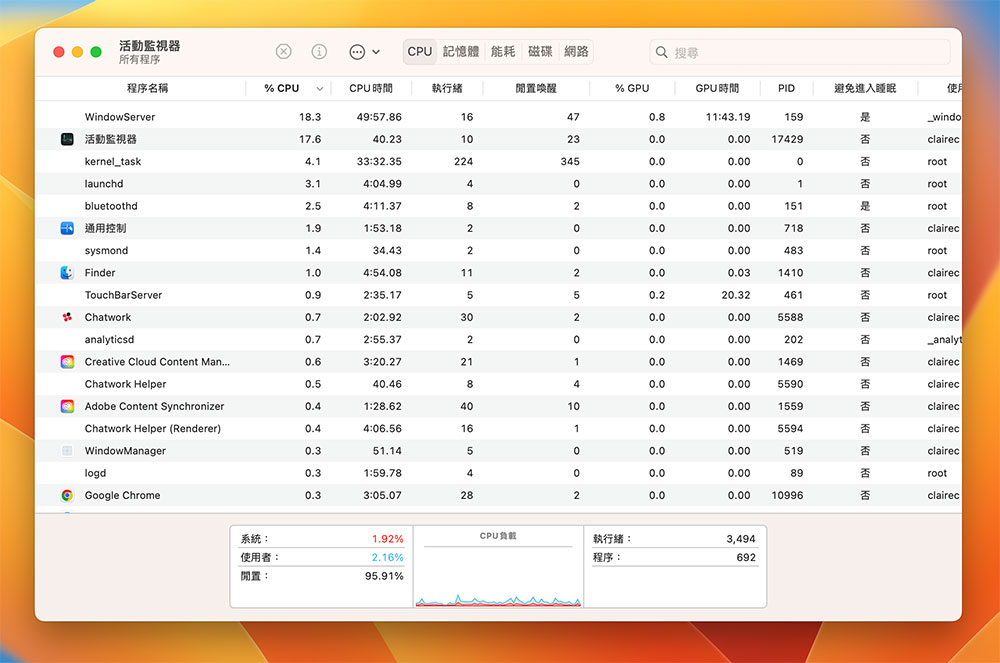1000x663 pixels.
Task: Click the stop process X icon
Action: click(x=283, y=52)
